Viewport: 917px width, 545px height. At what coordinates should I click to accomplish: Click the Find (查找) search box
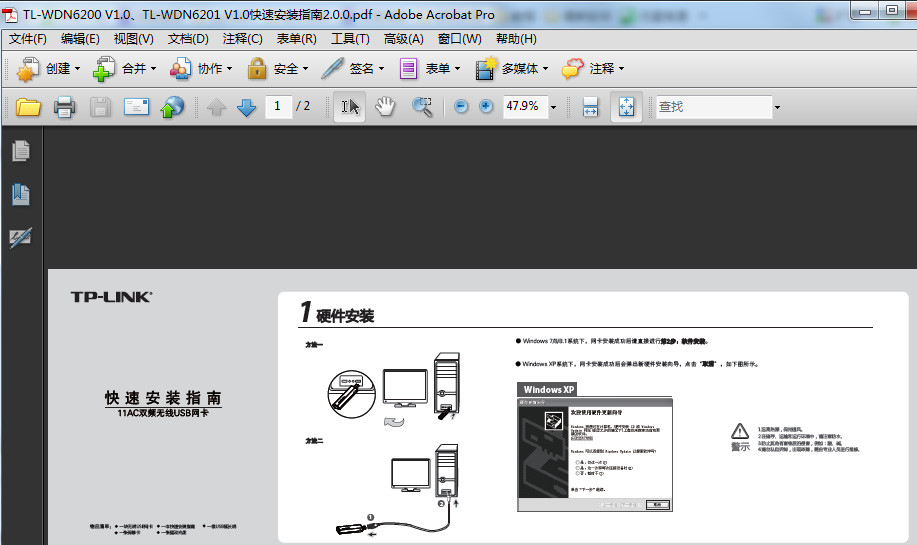[713, 107]
